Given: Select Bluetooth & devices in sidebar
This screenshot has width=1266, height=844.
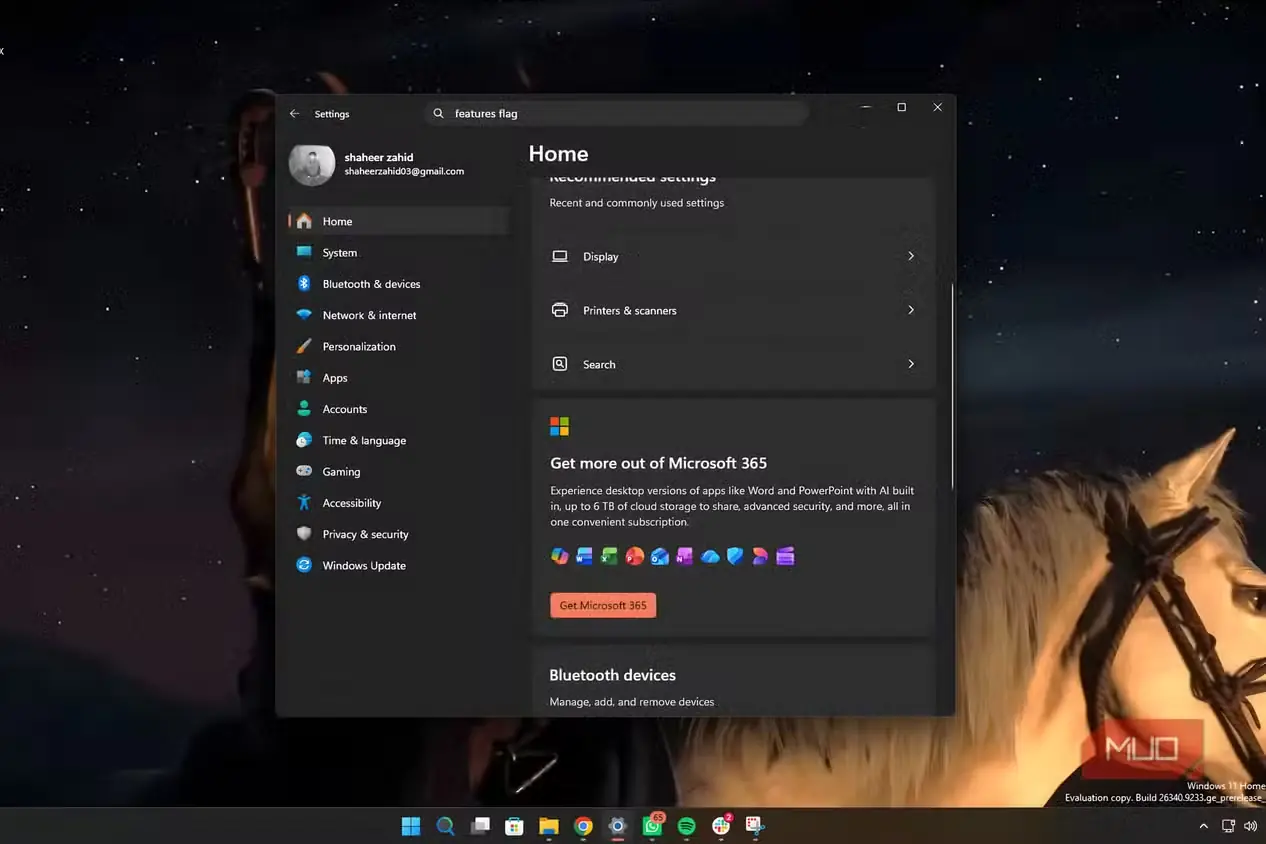Looking at the screenshot, I should (x=399, y=284).
